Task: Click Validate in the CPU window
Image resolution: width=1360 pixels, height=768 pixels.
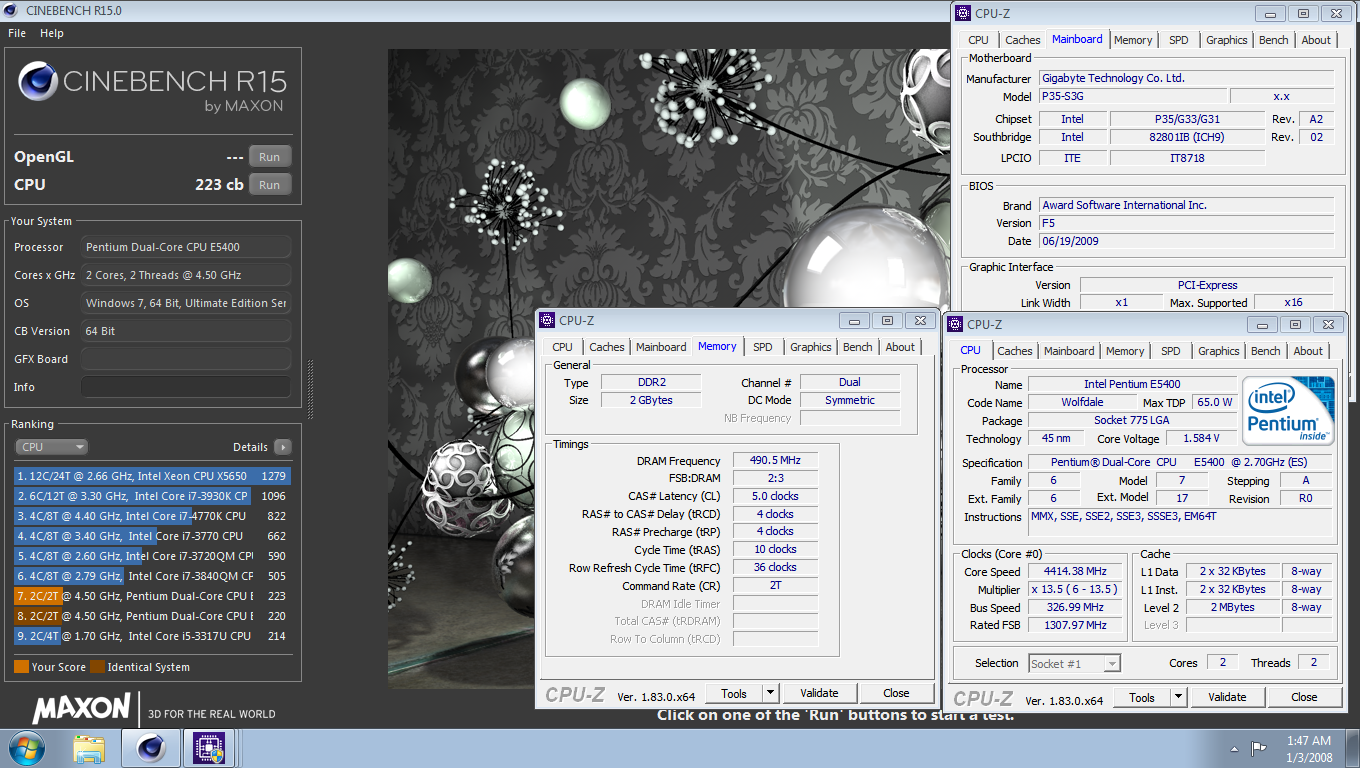Action: (1227, 697)
